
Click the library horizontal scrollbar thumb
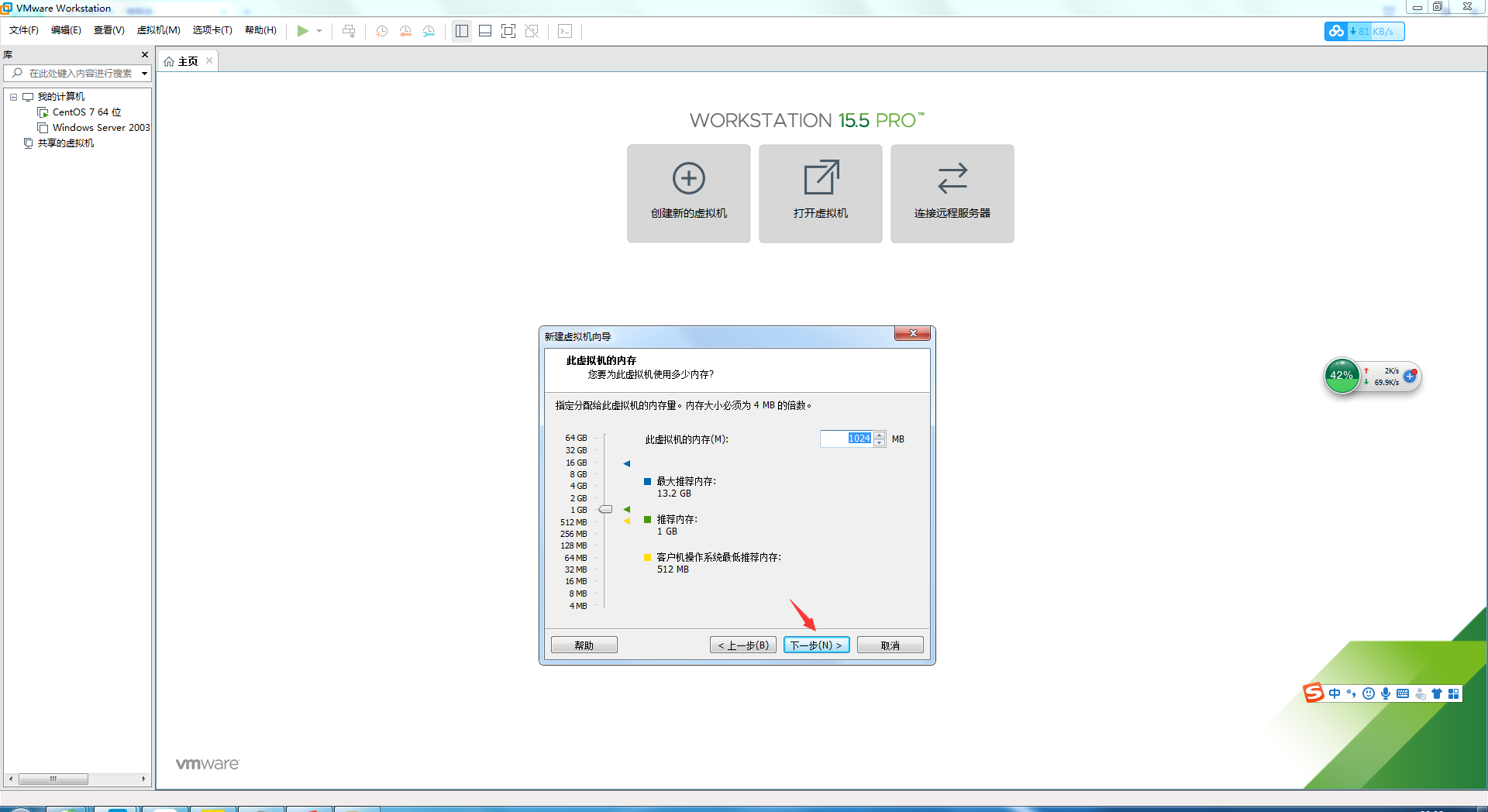(x=53, y=779)
